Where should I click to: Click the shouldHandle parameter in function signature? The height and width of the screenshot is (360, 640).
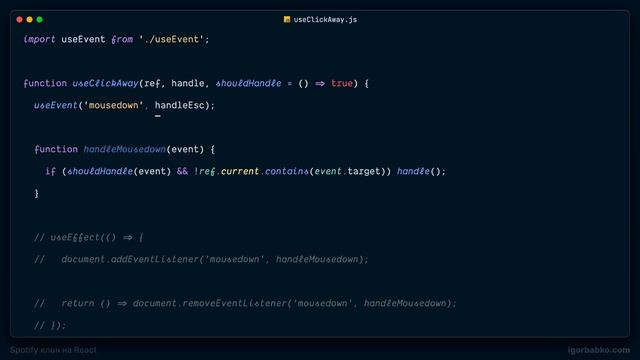coord(248,83)
